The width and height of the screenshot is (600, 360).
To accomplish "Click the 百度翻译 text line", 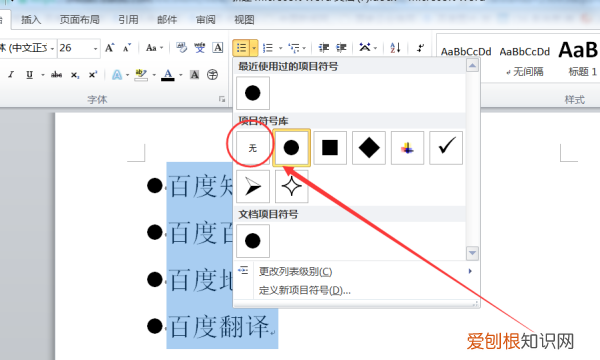I will 219,327.
